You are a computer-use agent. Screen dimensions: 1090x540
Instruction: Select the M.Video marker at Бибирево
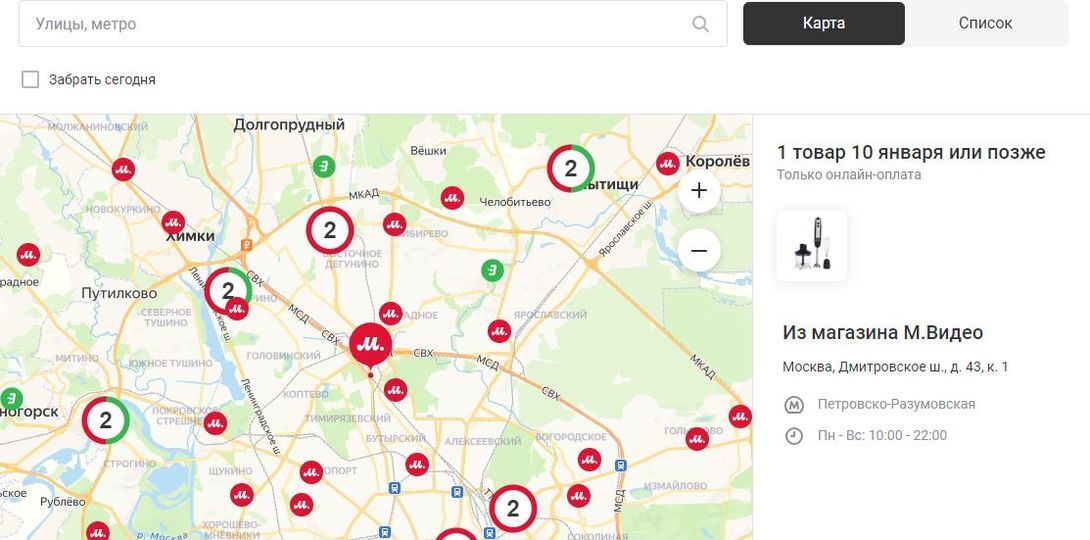(395, 224)
